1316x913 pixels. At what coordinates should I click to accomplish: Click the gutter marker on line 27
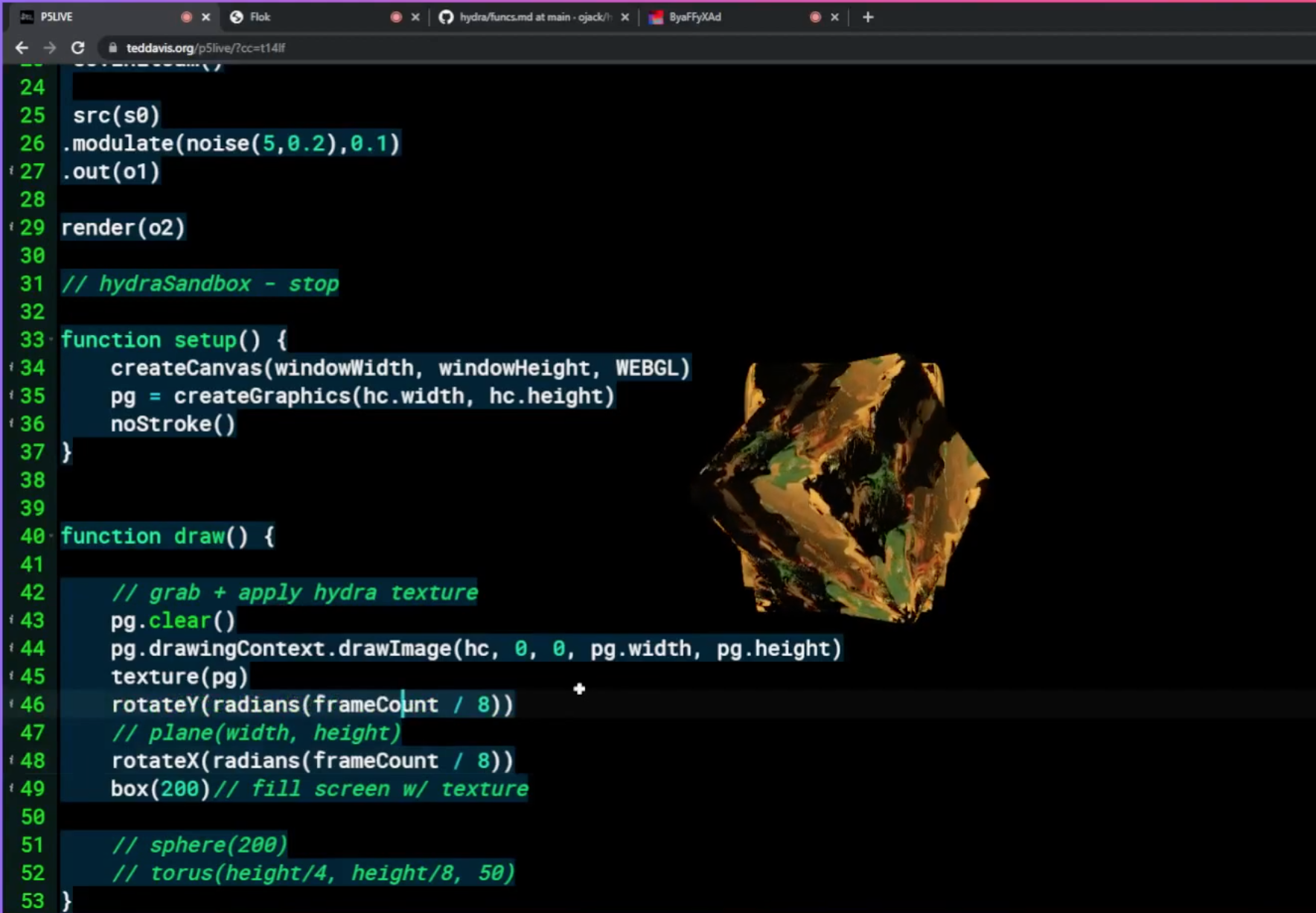pos(11,171)
